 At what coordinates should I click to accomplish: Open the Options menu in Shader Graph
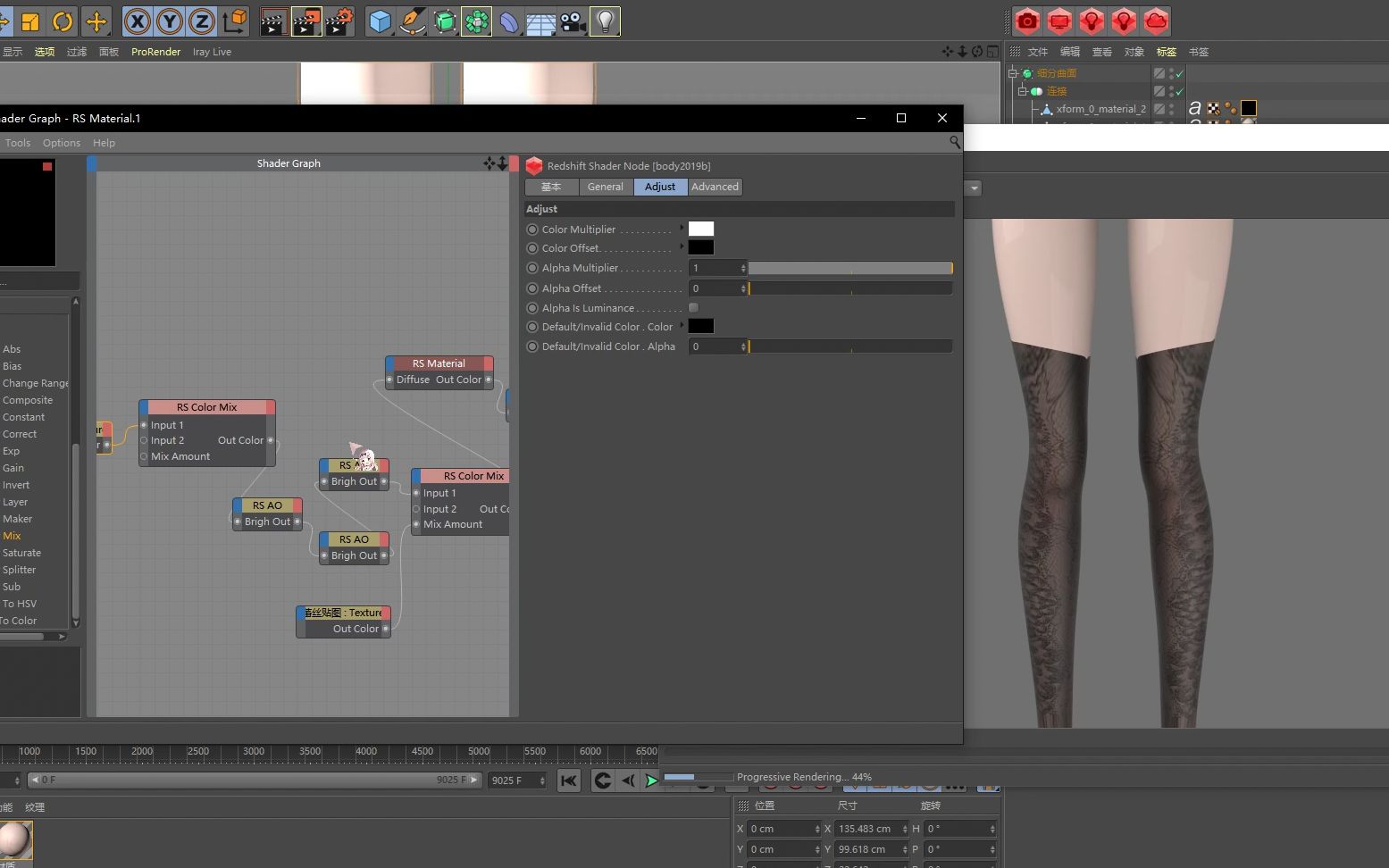click(x=61, y=143)
